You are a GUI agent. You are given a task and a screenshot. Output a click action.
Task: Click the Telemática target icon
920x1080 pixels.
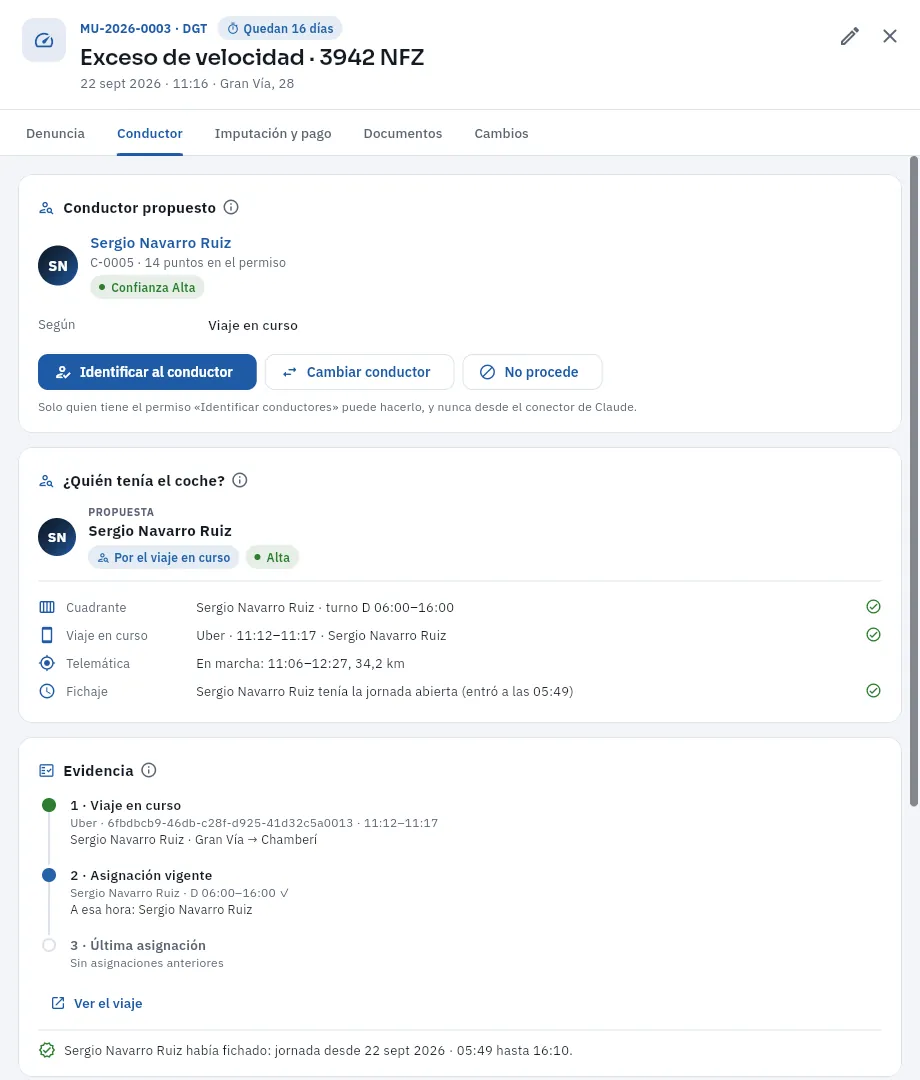click(x=47, y=663)
